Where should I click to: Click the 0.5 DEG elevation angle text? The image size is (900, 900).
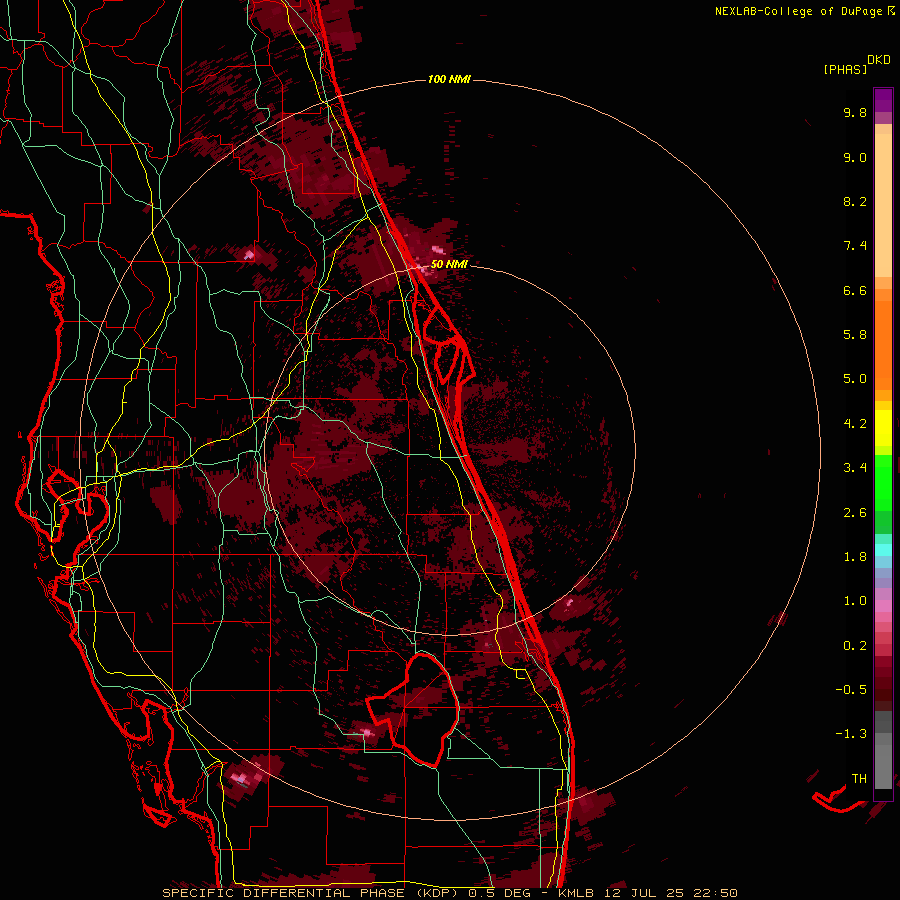click(497, 893)
